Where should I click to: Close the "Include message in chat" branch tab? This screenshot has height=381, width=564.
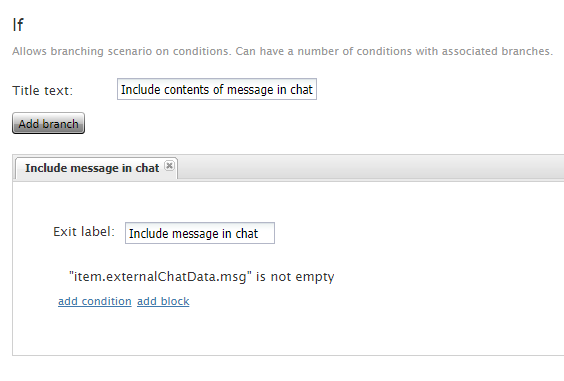(x=169, y=165)
